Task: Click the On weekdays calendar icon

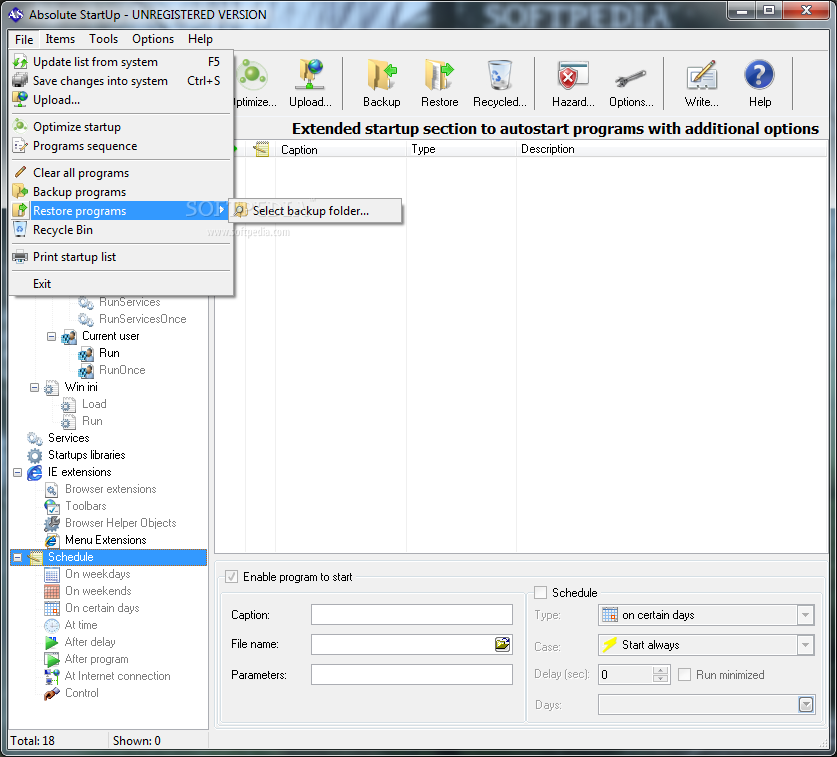Action: (52, 574)
